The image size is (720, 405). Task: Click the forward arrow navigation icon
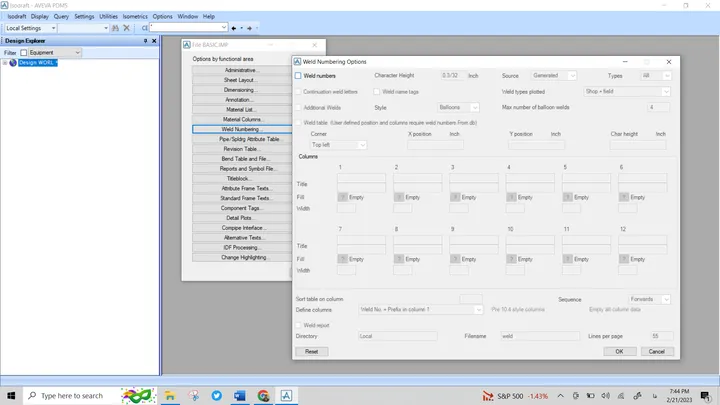tap(249, 28)
